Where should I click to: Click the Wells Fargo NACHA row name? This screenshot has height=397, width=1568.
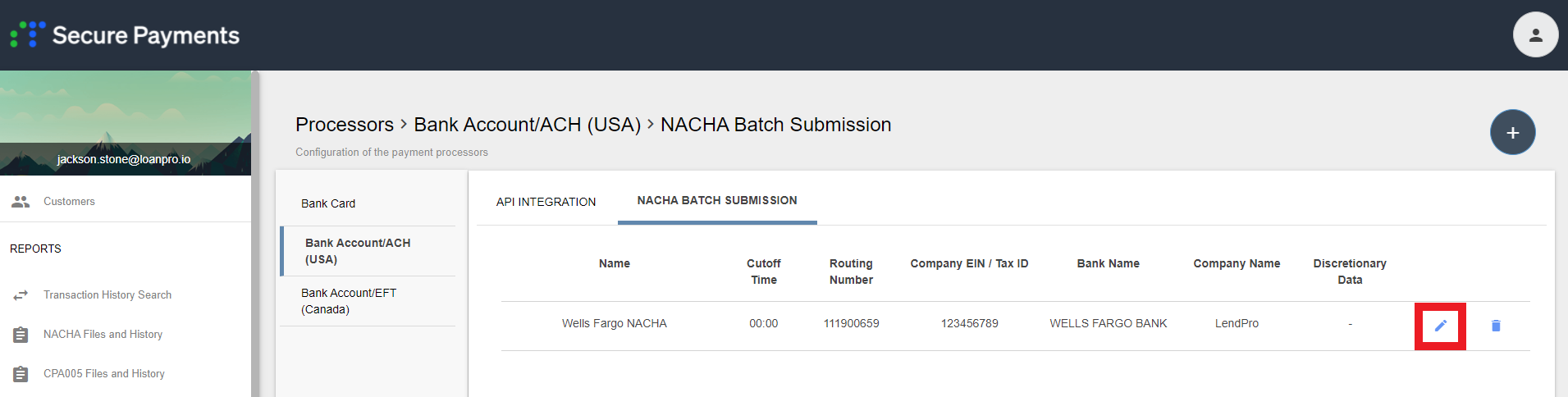point(614,324)
